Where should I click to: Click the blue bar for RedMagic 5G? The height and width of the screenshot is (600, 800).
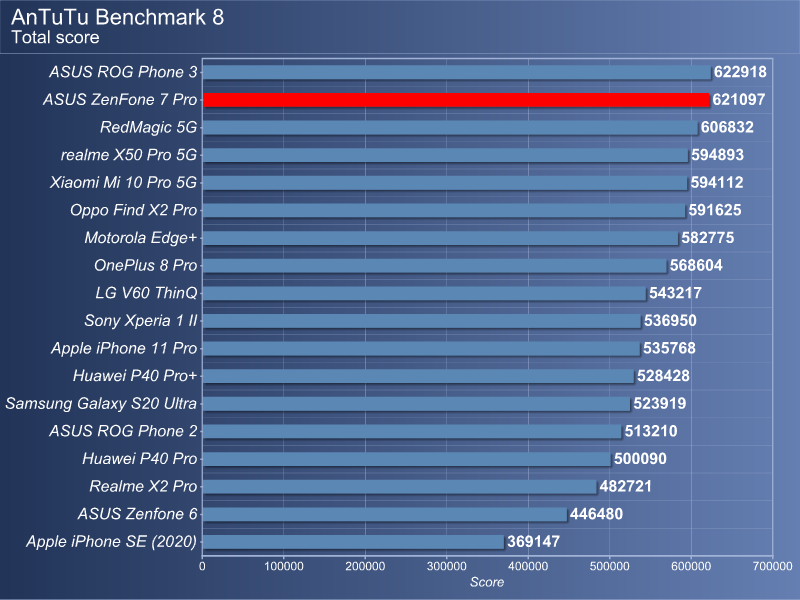pos(450,128)
